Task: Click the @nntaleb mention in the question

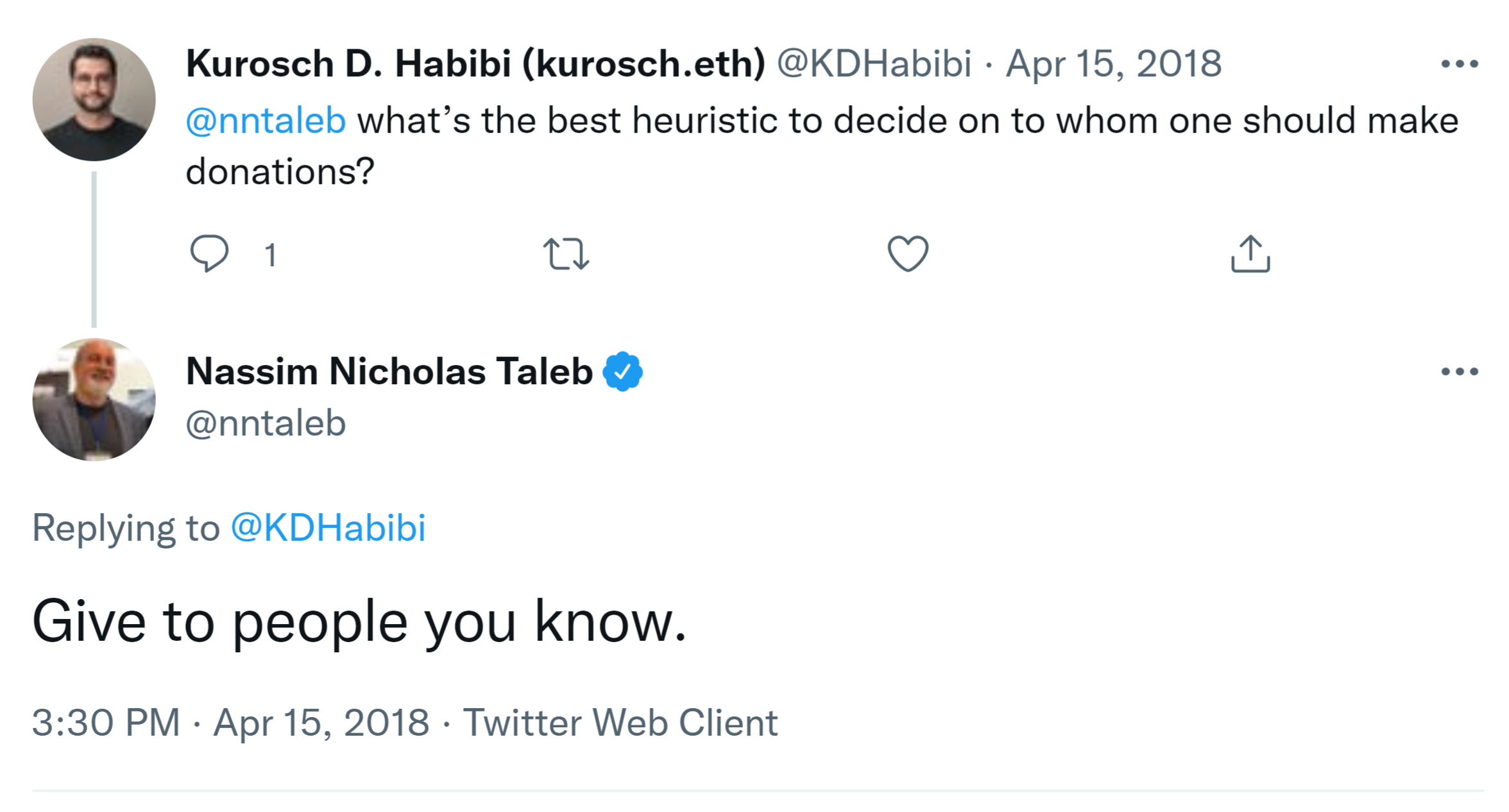Action: [266, 121]
